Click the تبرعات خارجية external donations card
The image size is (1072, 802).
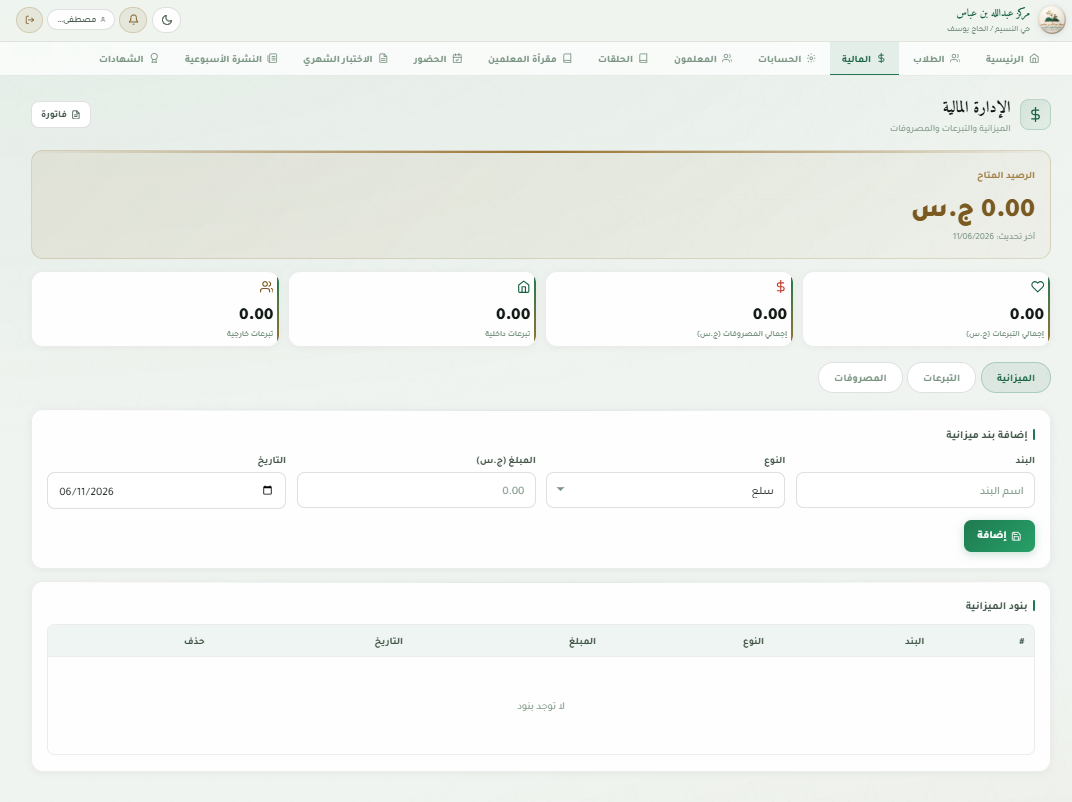(155, 309)
